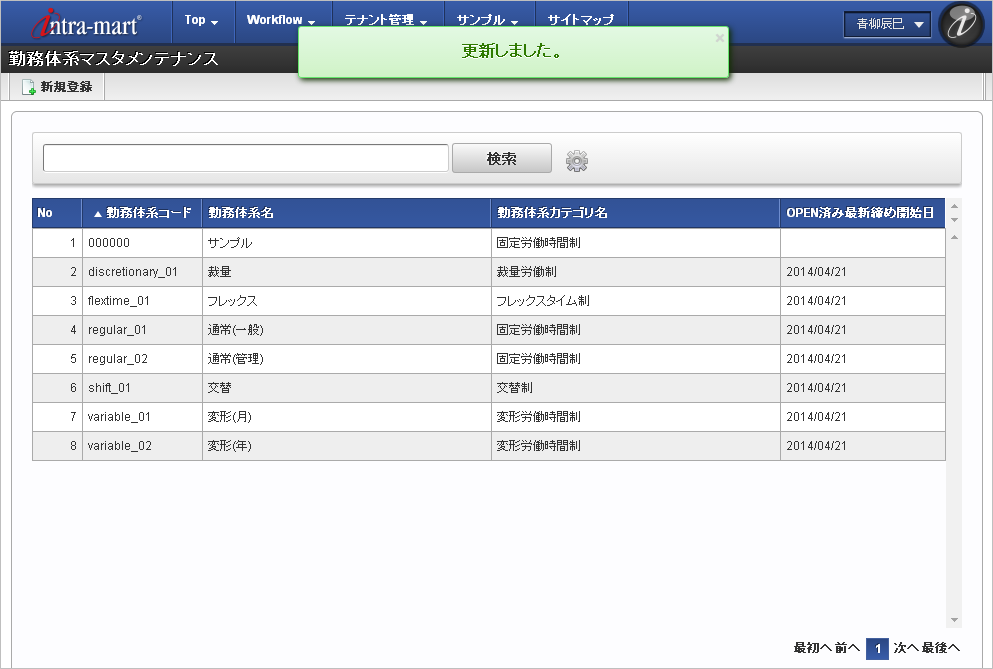Click the ascending sort arrow on 勤務体系コード
This screenshot has width=993, height=669.
[98, 214]
